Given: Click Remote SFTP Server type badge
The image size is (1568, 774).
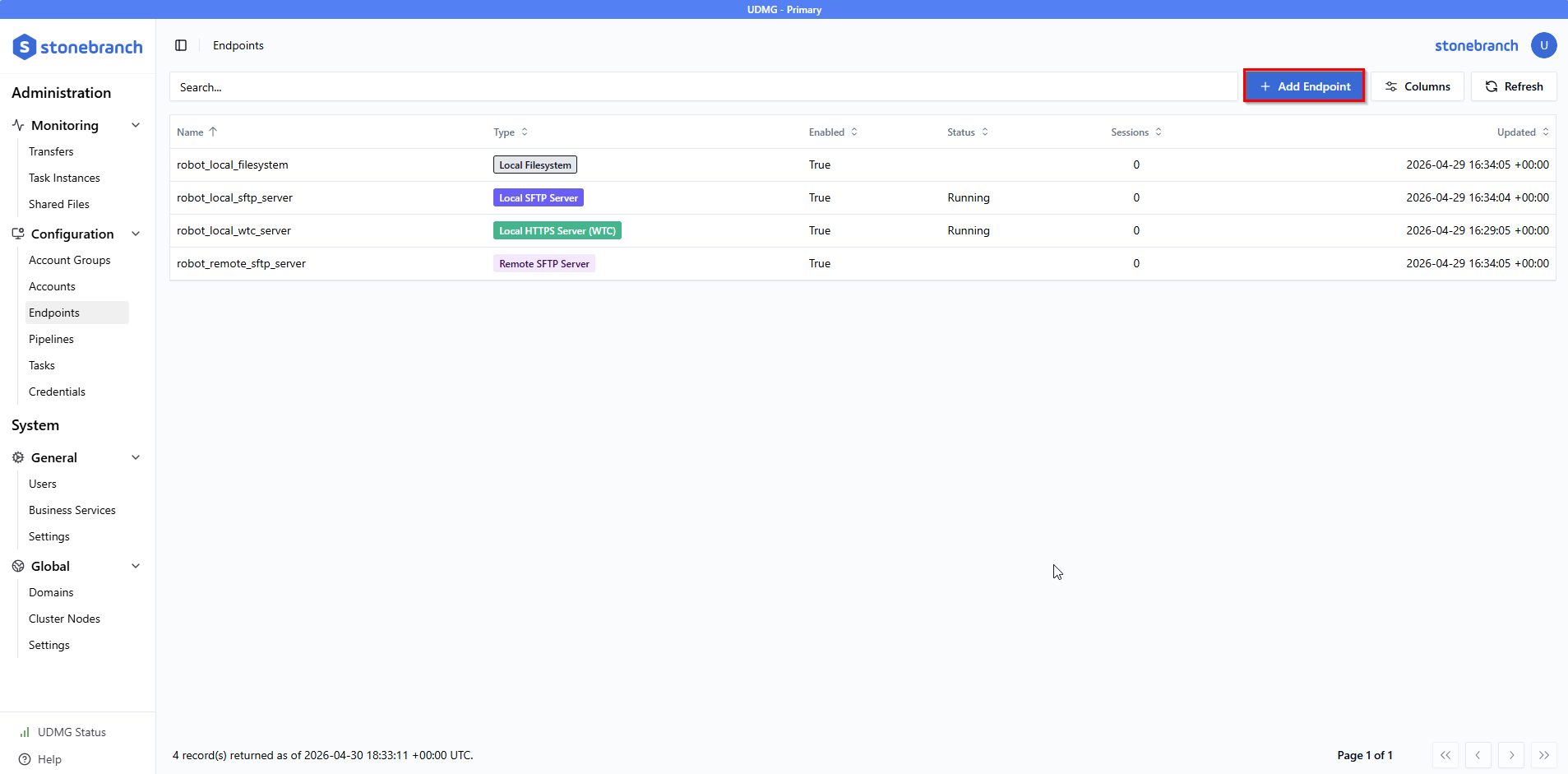Looking at the screenshot, I should click(x=544, y=263).
